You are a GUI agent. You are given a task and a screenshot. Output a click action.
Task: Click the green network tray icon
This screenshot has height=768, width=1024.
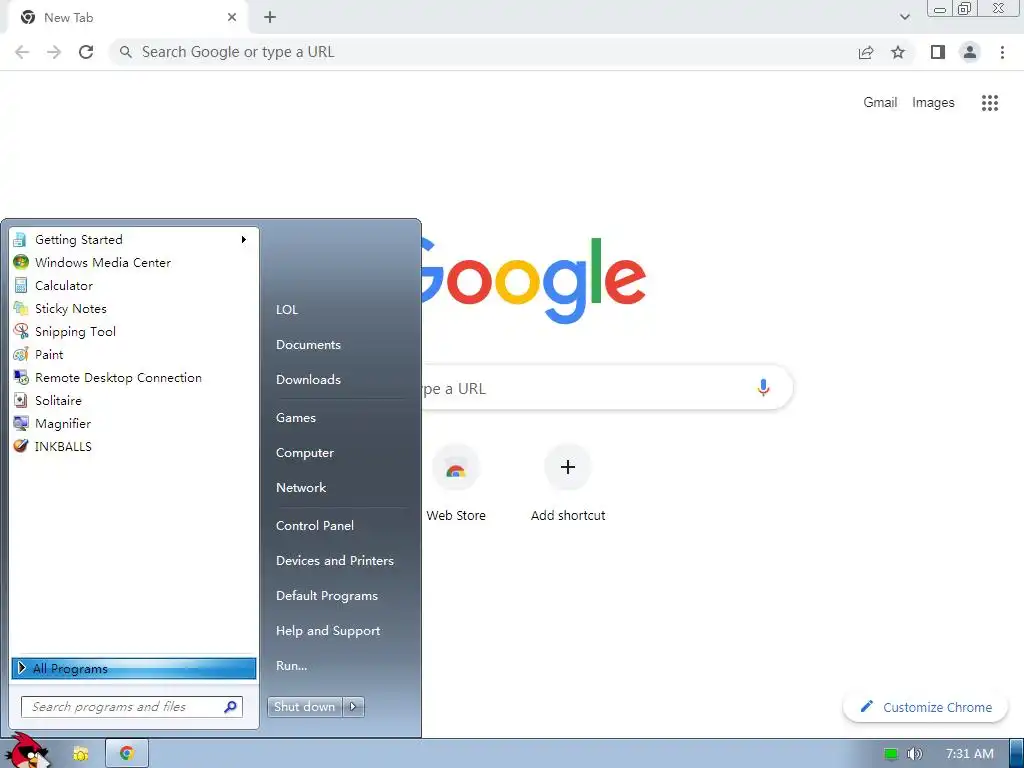click(890, 754)
